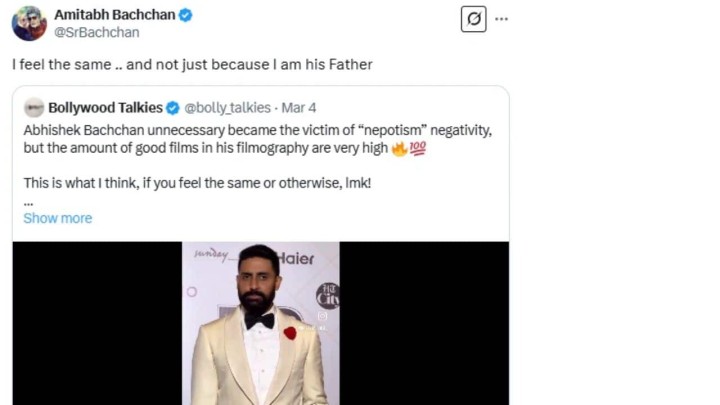Click Amitabh Bachchan's blue verified badge
720x405 pixels.
(186, 15)
